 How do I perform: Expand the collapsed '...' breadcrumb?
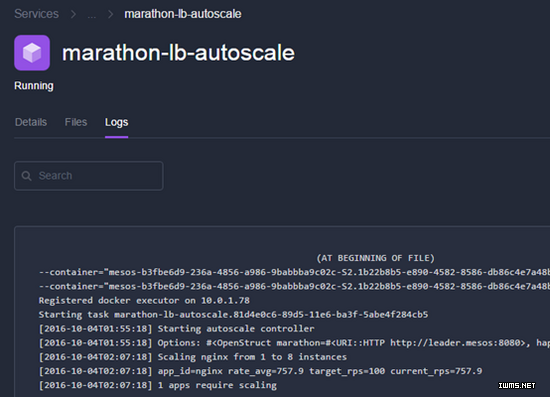click(92, 14)
